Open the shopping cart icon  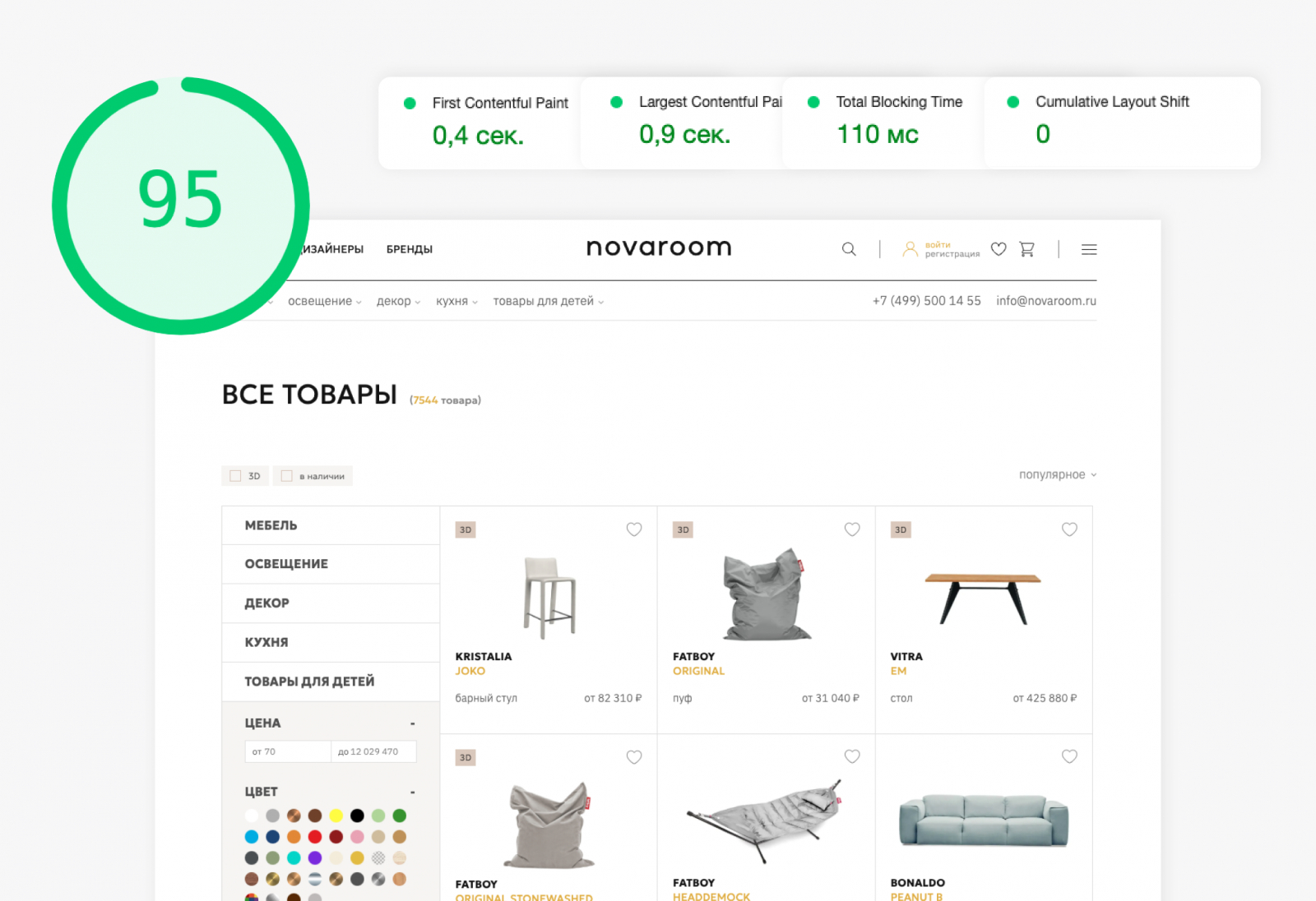(x=1027, y=249)
